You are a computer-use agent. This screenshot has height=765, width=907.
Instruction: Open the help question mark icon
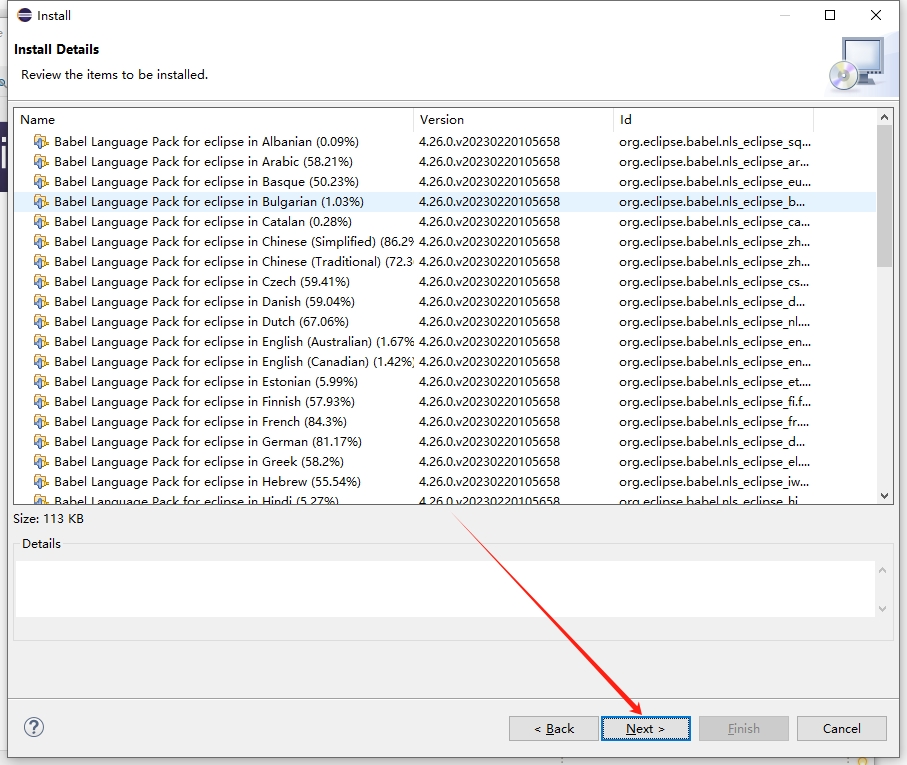(x=34, y=727)
